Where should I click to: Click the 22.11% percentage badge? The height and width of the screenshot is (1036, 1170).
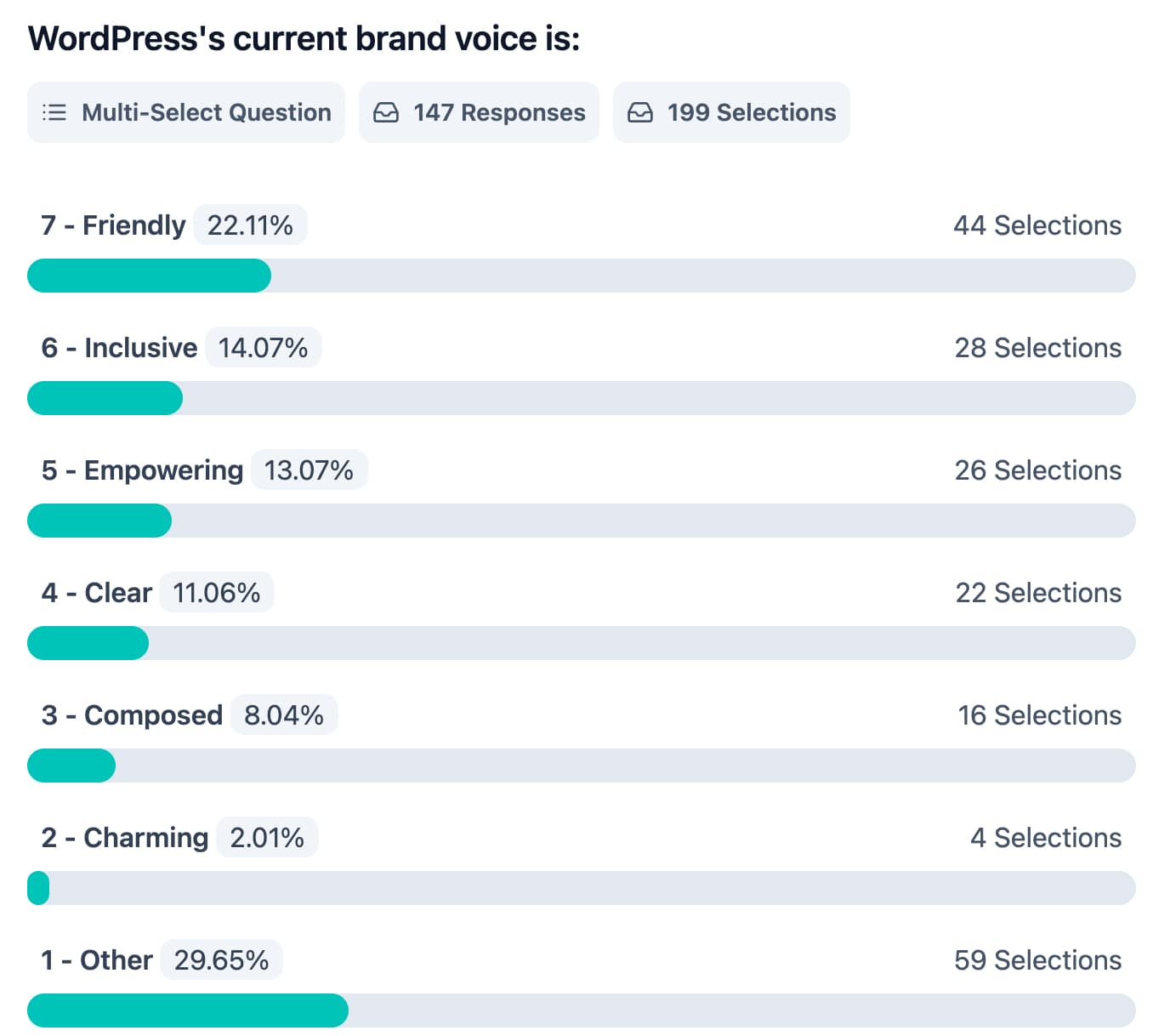point(250,225)
